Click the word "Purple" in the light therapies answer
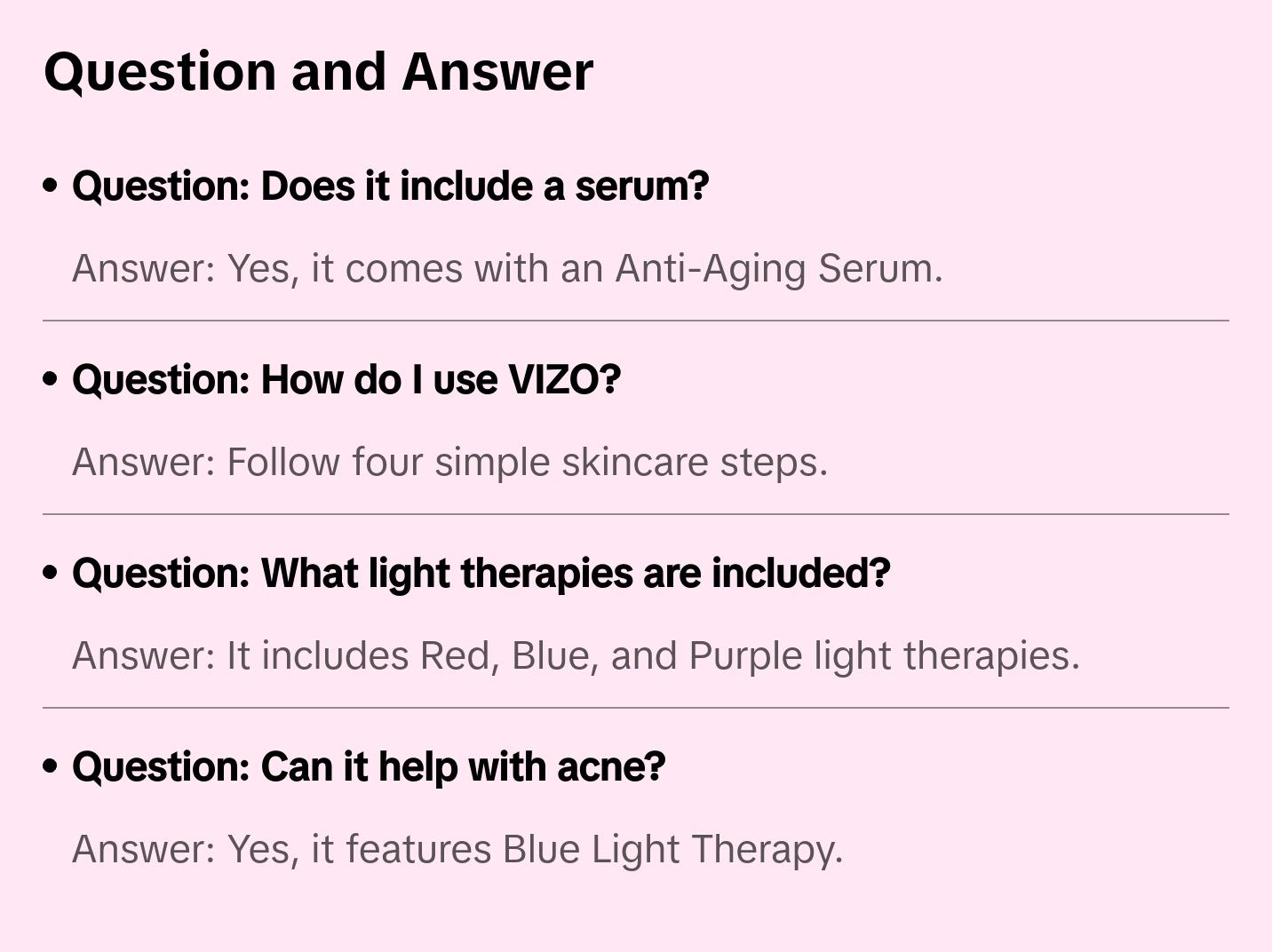Image resolution: width=1272 pixels, height=952 pixels. point(745,655)
